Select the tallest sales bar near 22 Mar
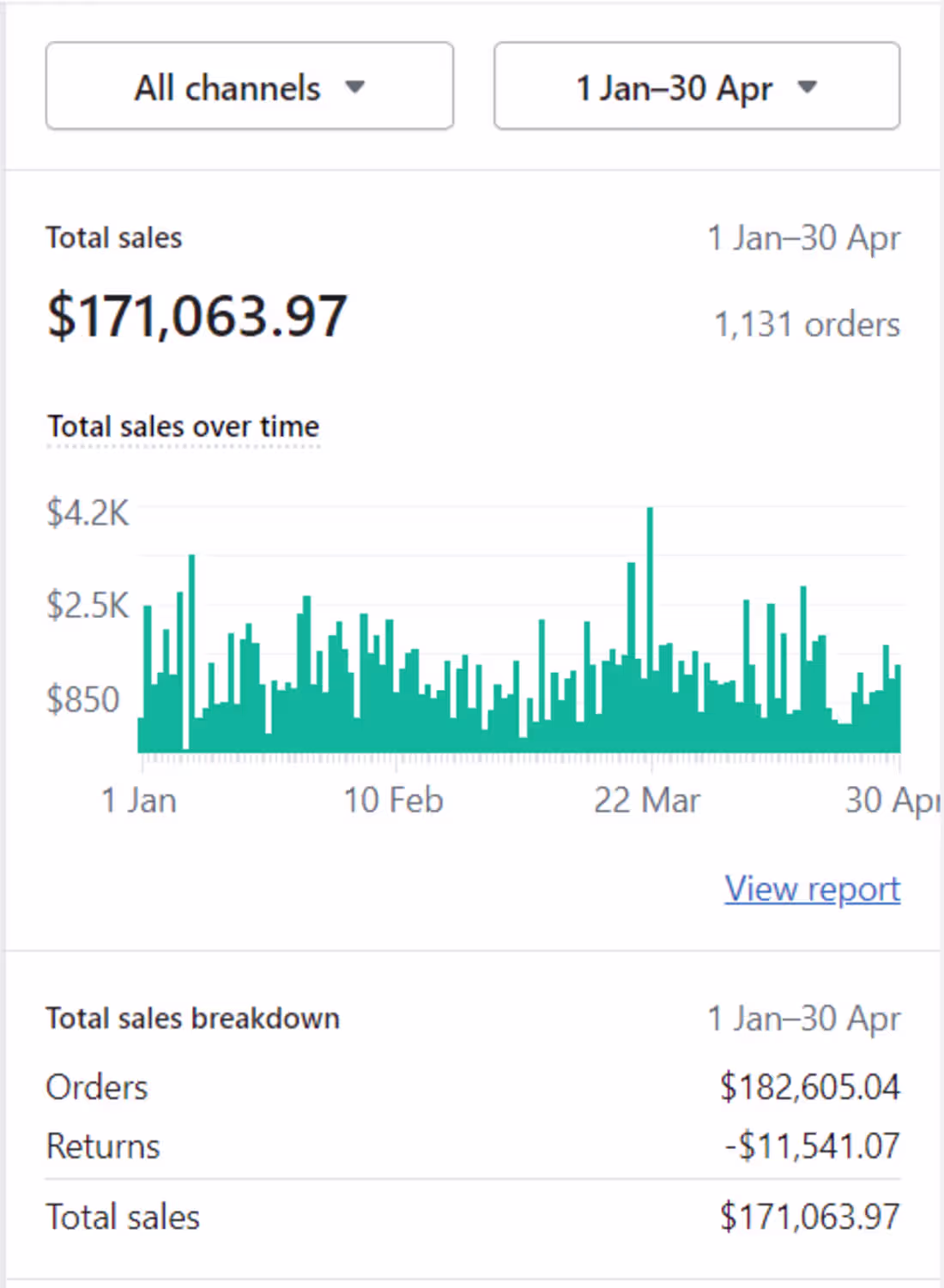This screenshot has height=1288, width=944. (x=651, y=601)
